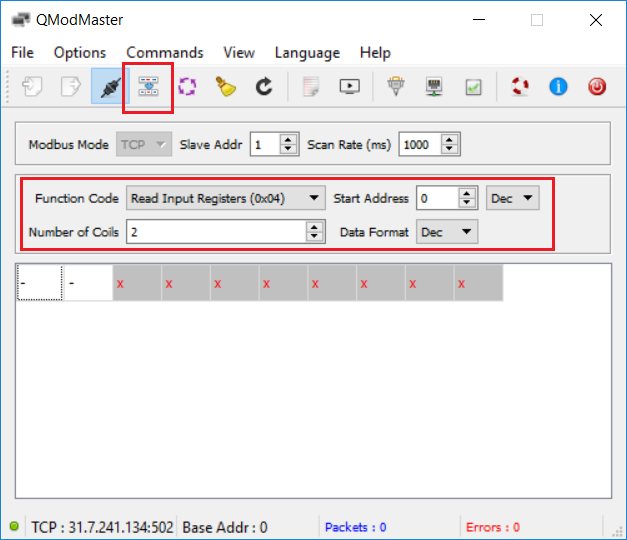Click the Packets : 0 status text
The height and width of the screenshot is (540, 627).
[x=355, y=527]
